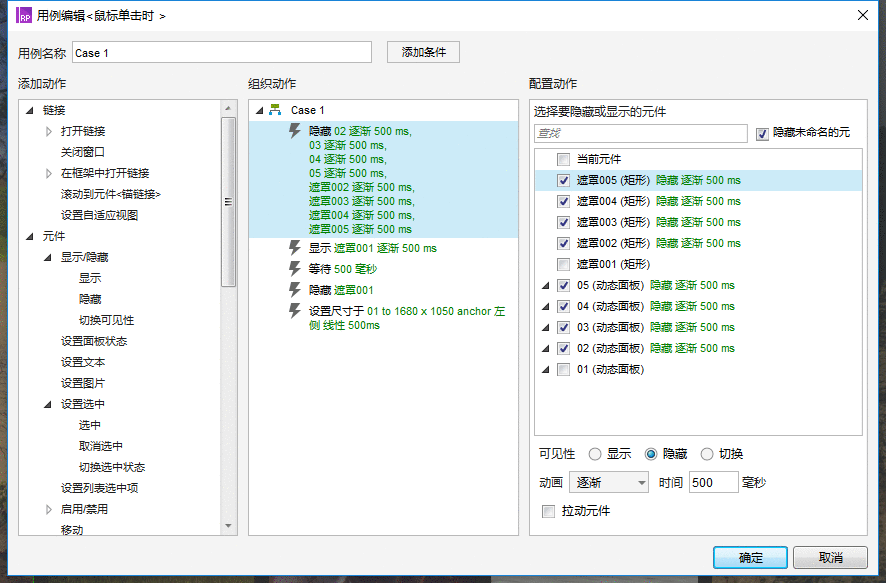The width and height of the screenshot is (886, 583).
Task: Expand the 在框架中打开链接 tree item
Action: pyautogui.click(x=49, y=173)
